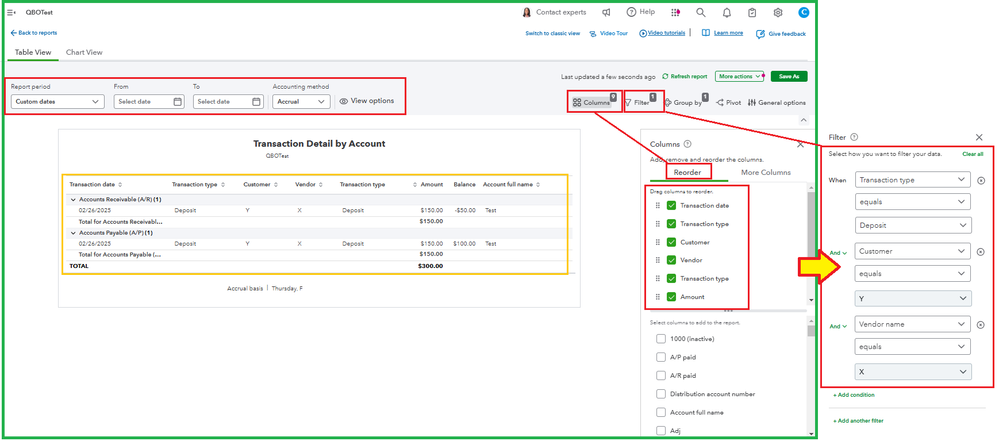Switch to the More Columns tab

coord(765,173)
